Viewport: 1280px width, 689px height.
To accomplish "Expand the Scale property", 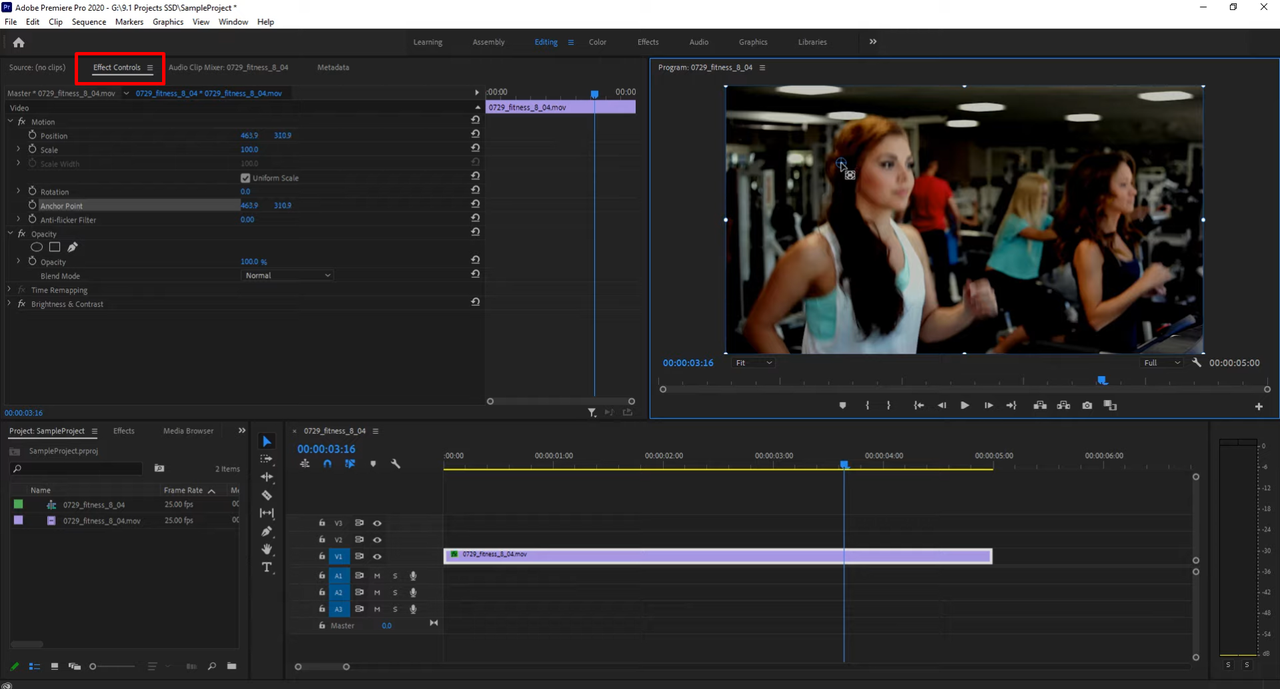I will pyautogui.click(x=18, y=149).
